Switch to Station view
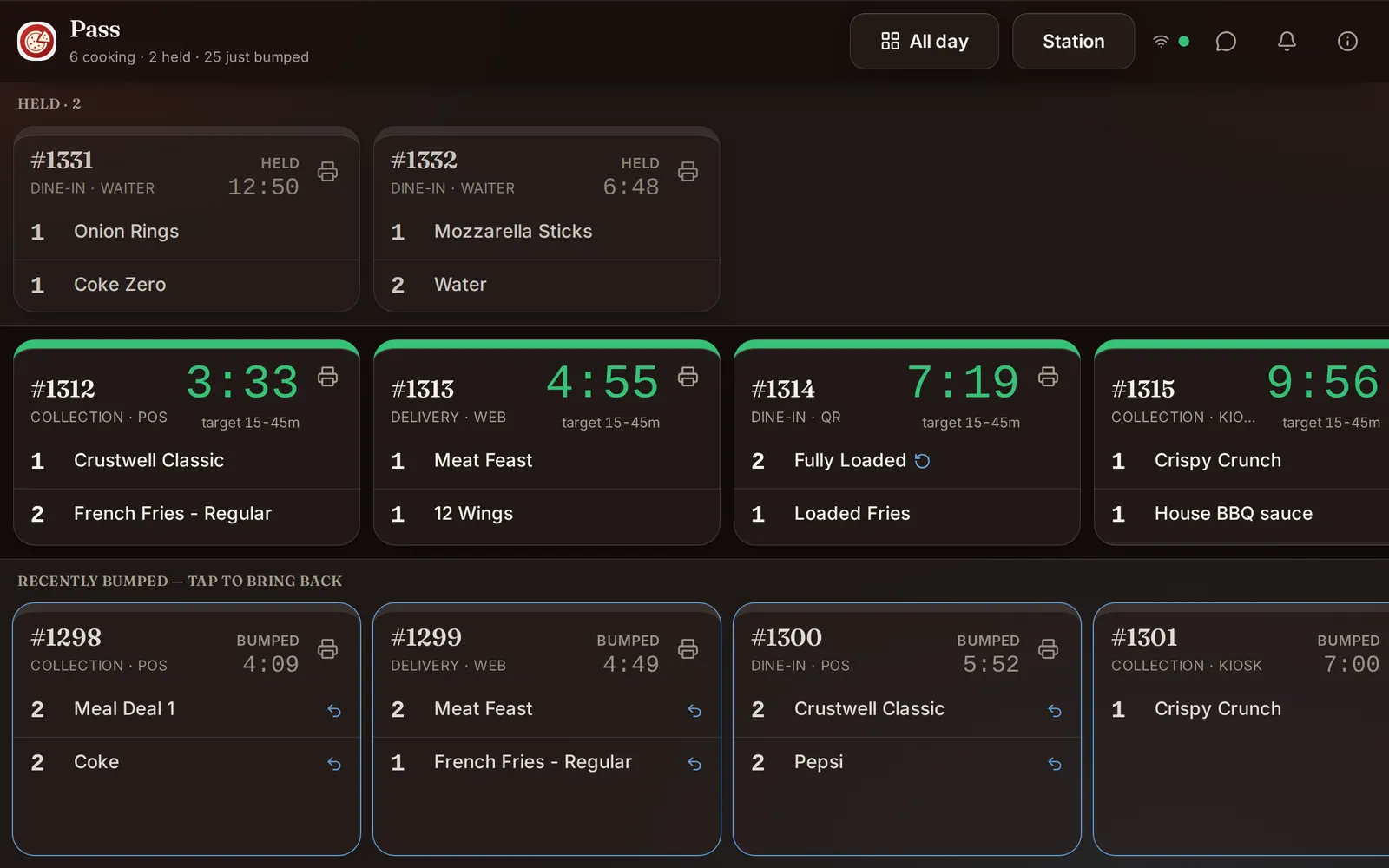Viewport: 1389px width, 868px height. pyautogui.click(x=1073, y=42)
